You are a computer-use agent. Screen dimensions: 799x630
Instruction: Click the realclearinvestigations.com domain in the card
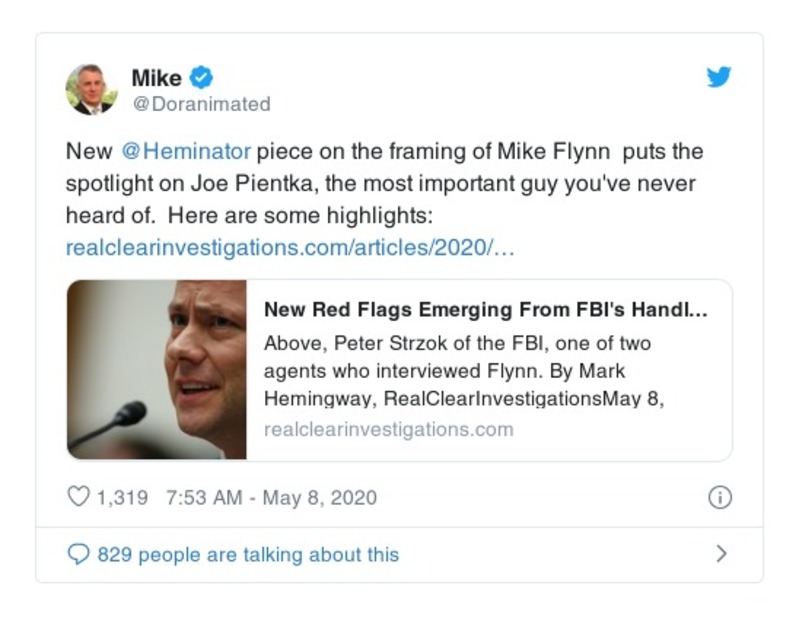388,429
